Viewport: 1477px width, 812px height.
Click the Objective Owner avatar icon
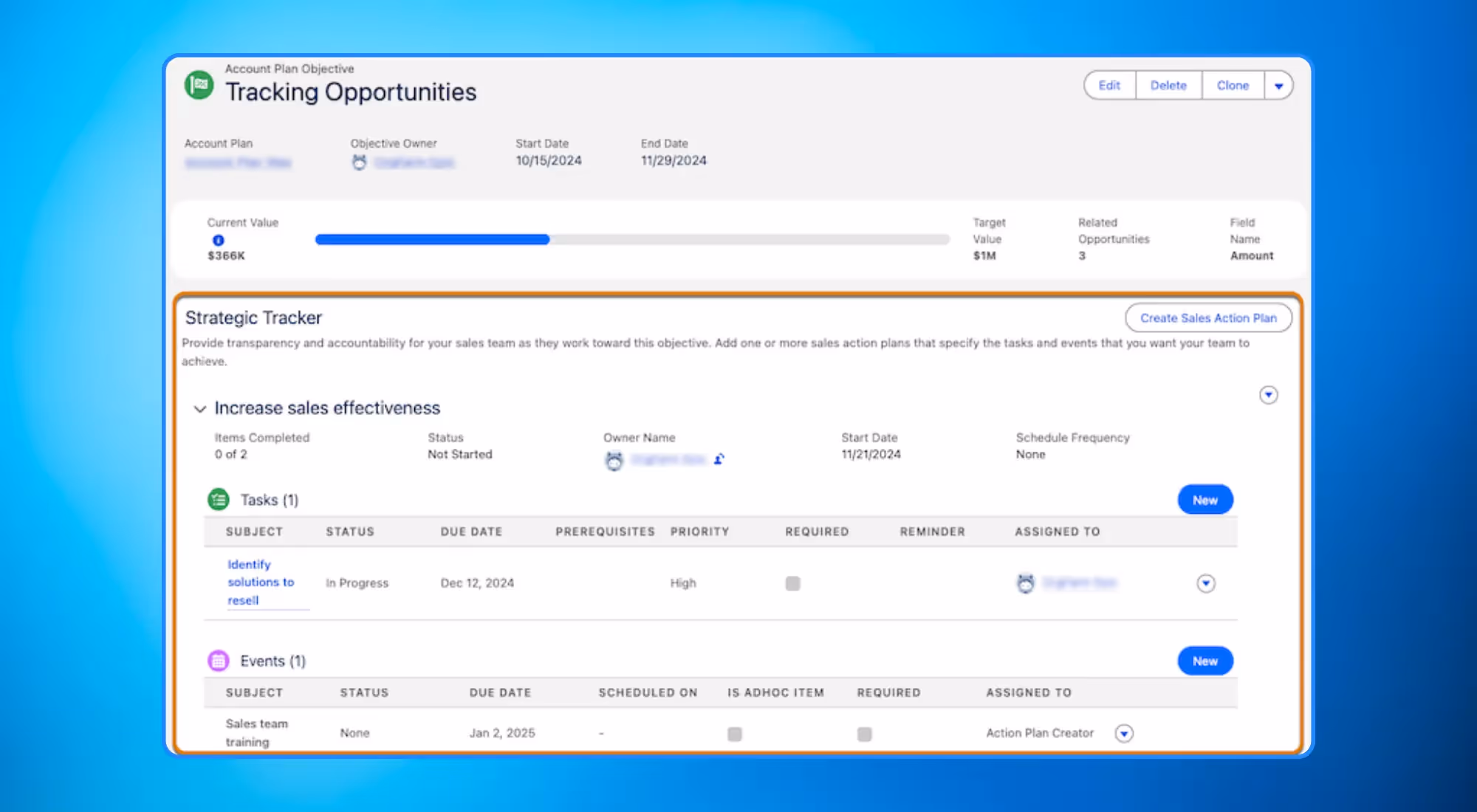(x=359, y=162)
